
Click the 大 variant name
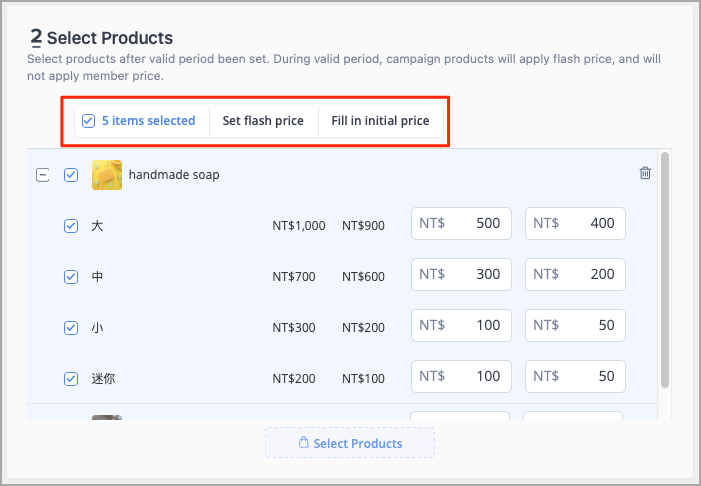click(97, 226)
